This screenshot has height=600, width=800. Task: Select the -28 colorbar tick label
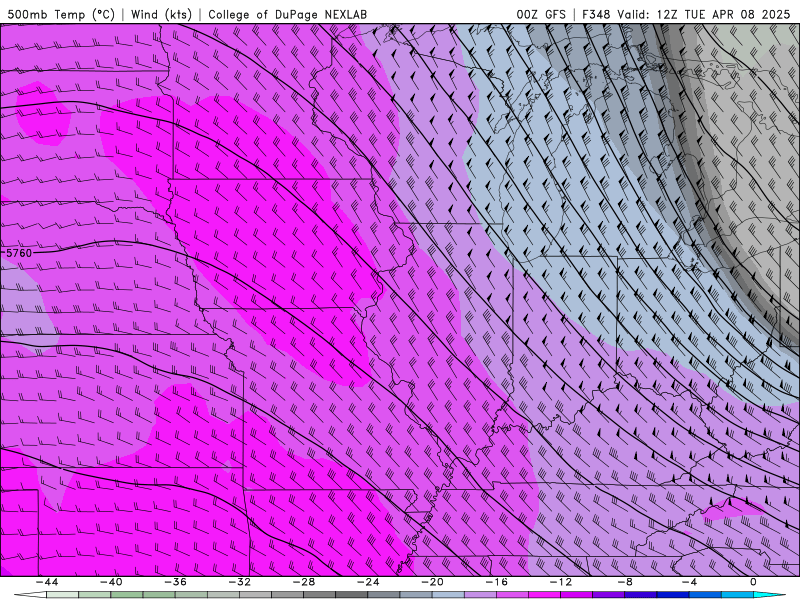[x=304, y=582]
